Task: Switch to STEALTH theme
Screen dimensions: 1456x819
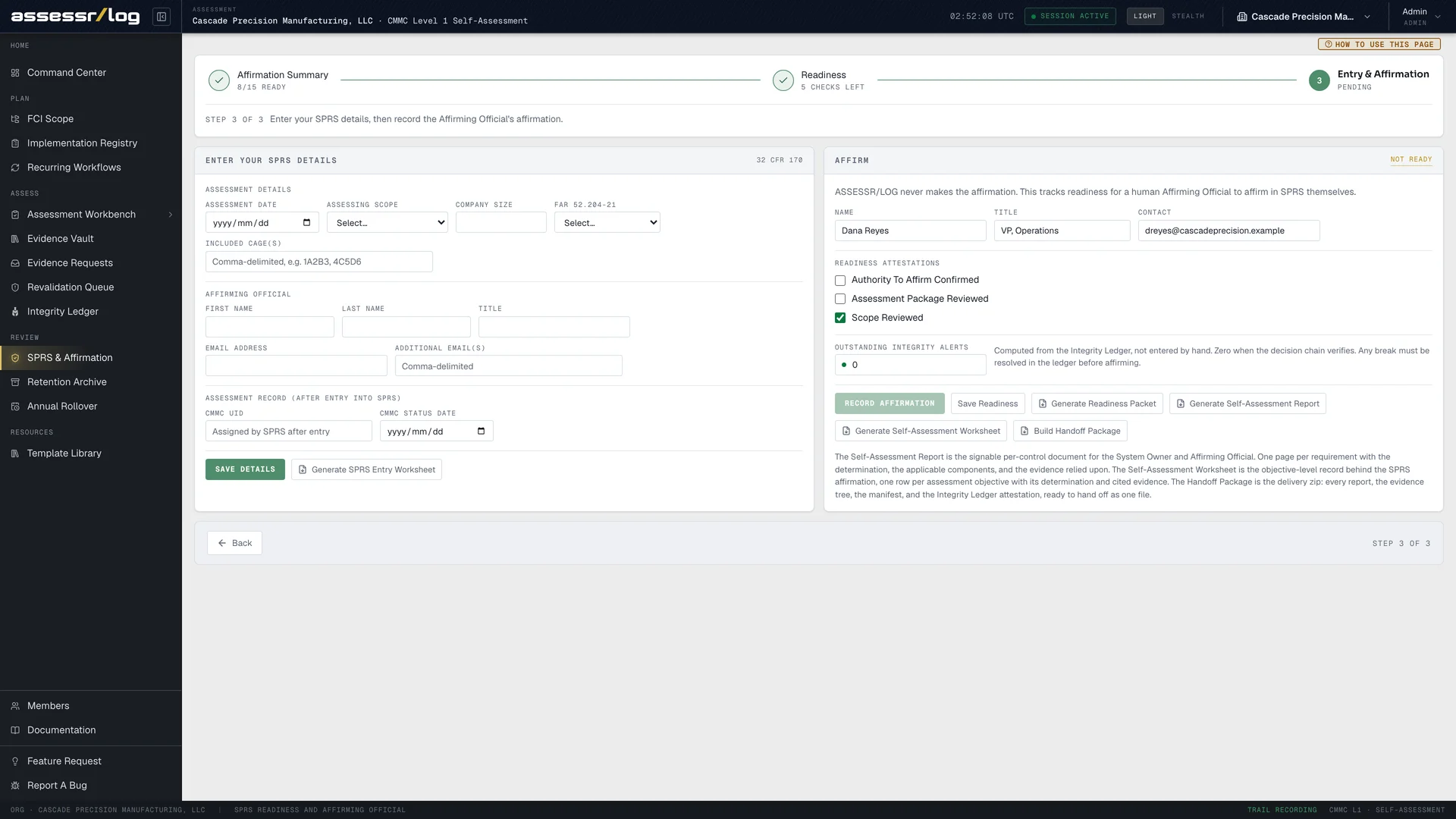Action: [x=1188, y=16]
